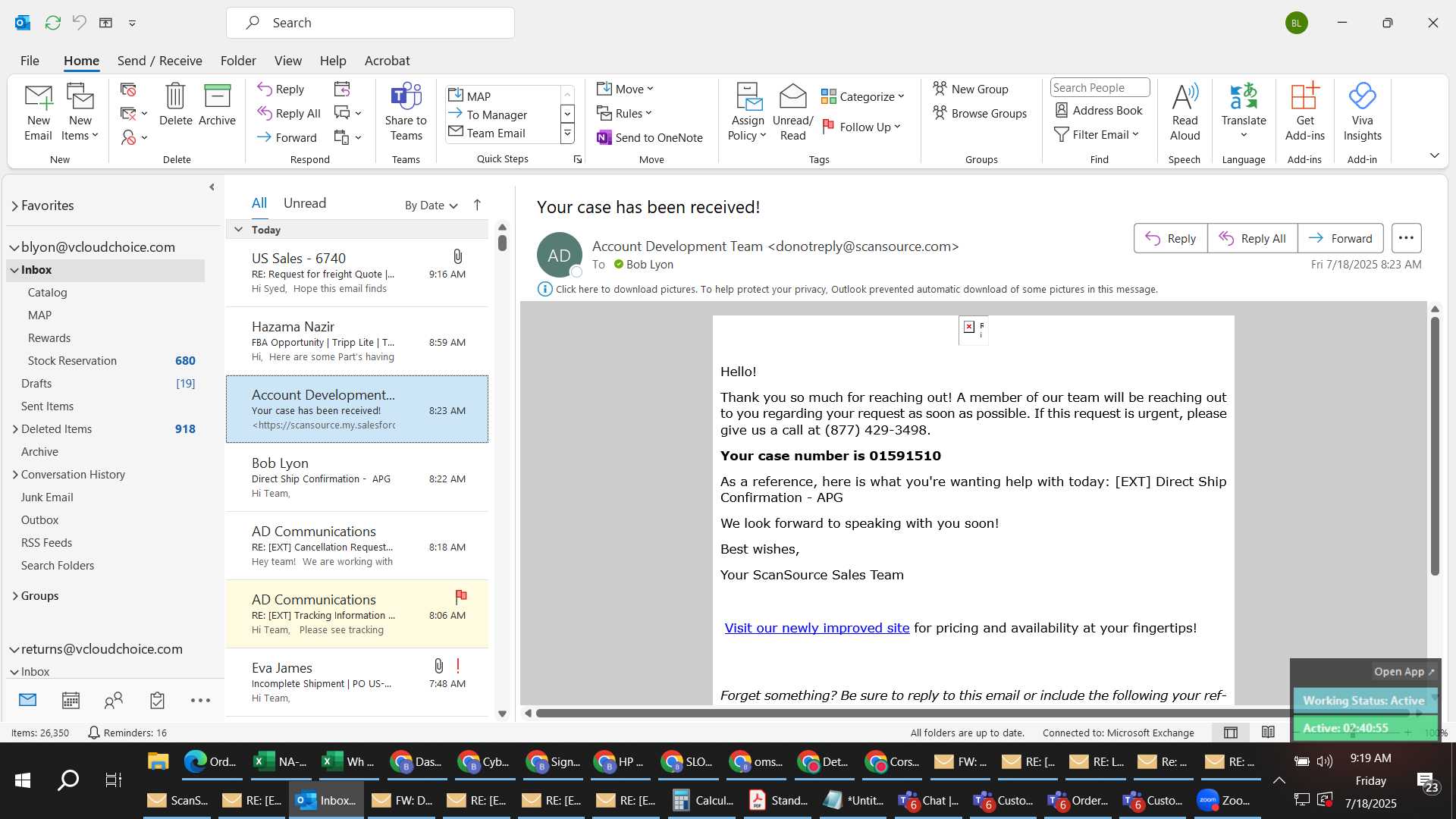Click the Send/Receive All Folders sync icon
This screenshot has width=1456, height=819.
click(52, 23)
